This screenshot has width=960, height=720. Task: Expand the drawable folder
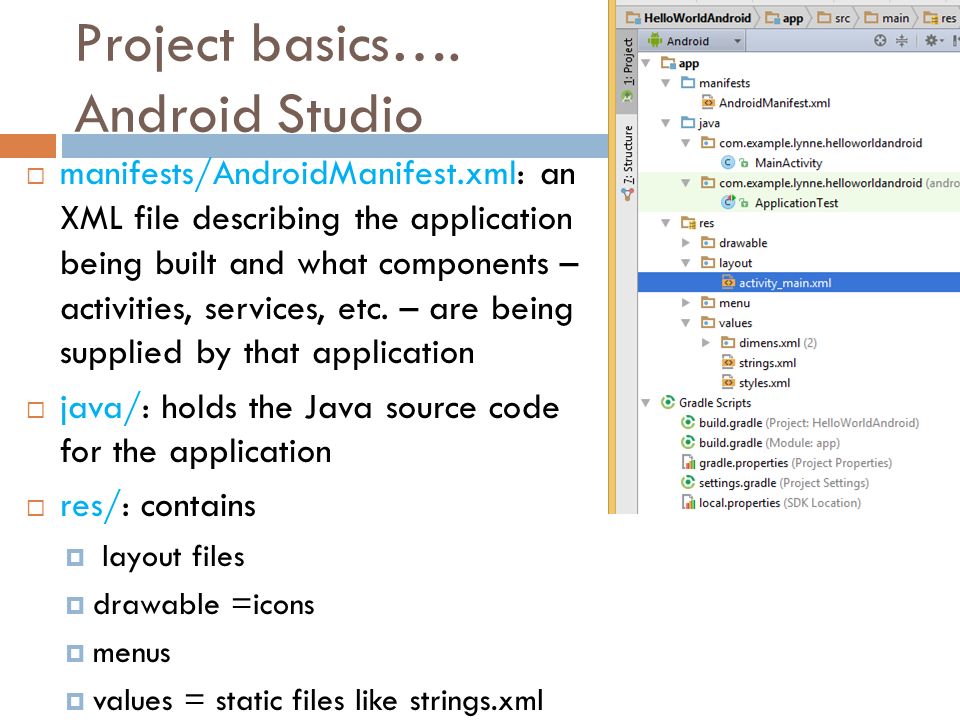click(x=686, y=242)
